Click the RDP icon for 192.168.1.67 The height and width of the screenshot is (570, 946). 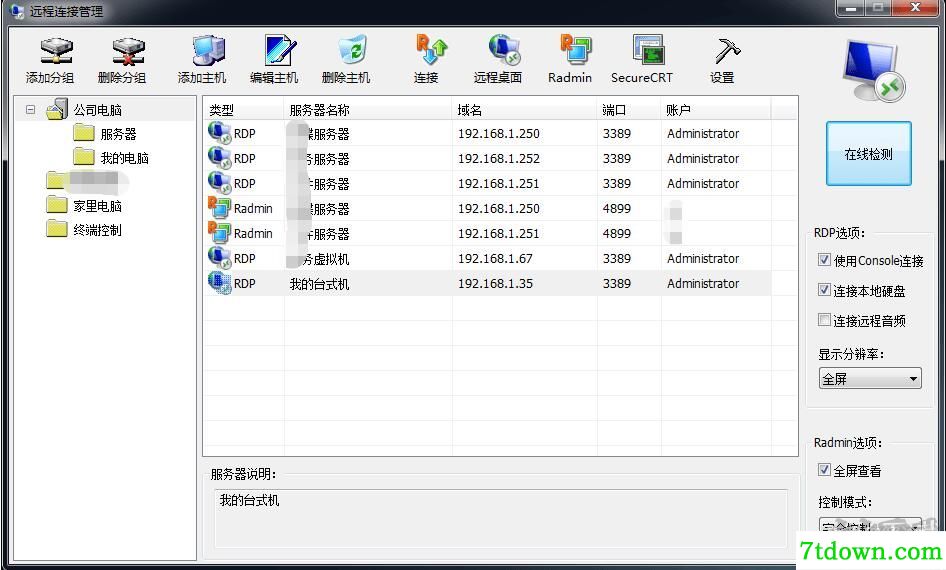pos(219,258)
